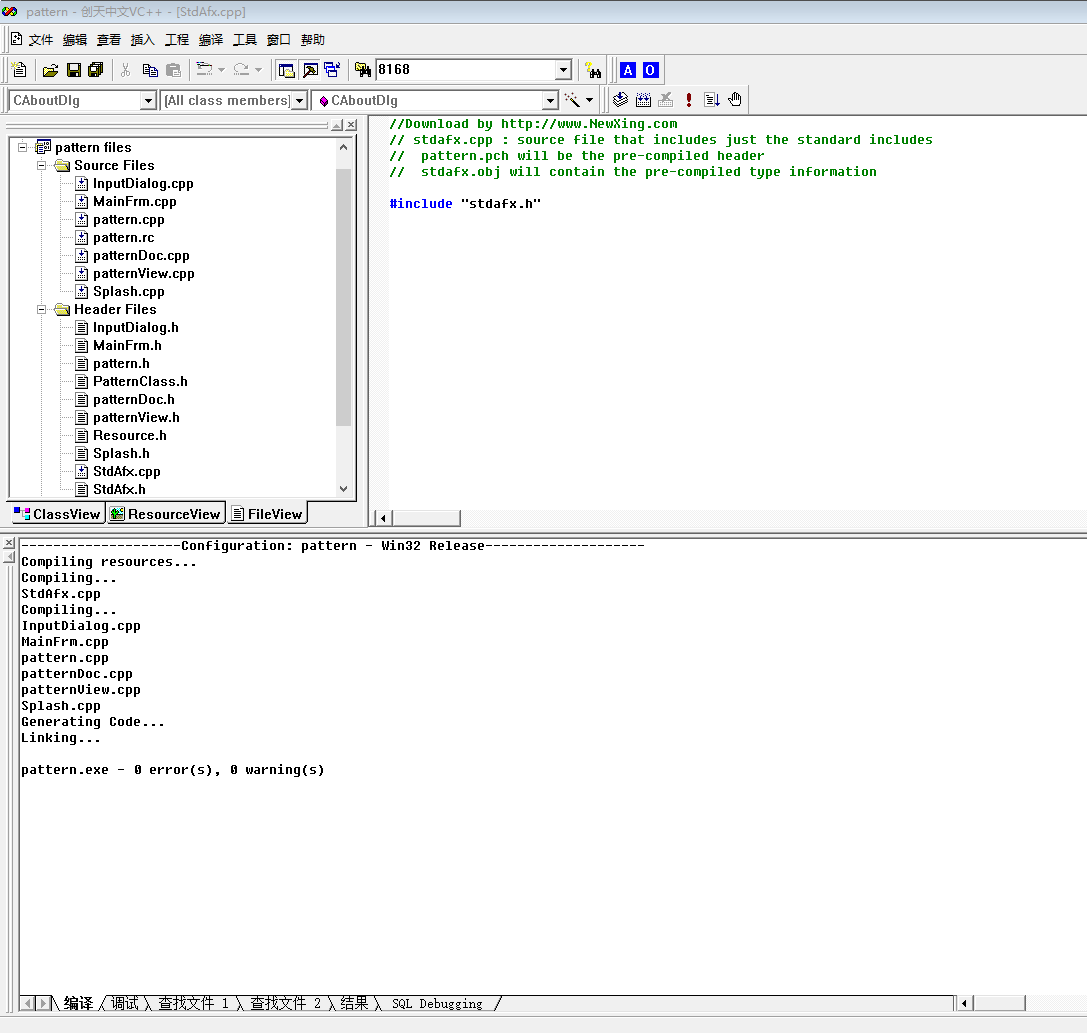Viewport: 1087px width, 1033px height.
Task: Click the Copy icon in toolbar
Action: (x=150, y=70)
